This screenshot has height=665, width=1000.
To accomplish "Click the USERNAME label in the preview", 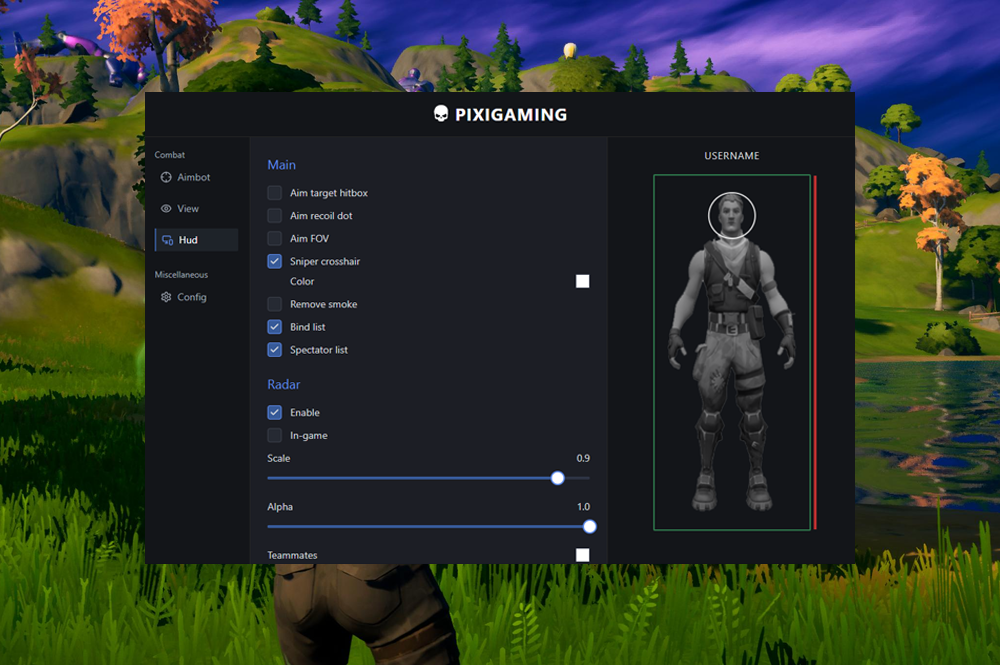I will (732, 156).
